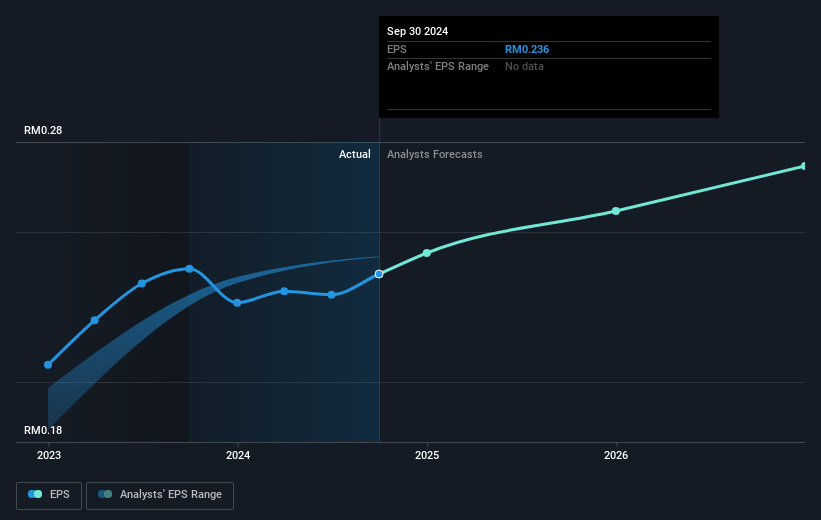Click the RM0.236 EPS value in tooltip
Image resolution: width=821 pixels, height=520 pixels.
[527, 49]
